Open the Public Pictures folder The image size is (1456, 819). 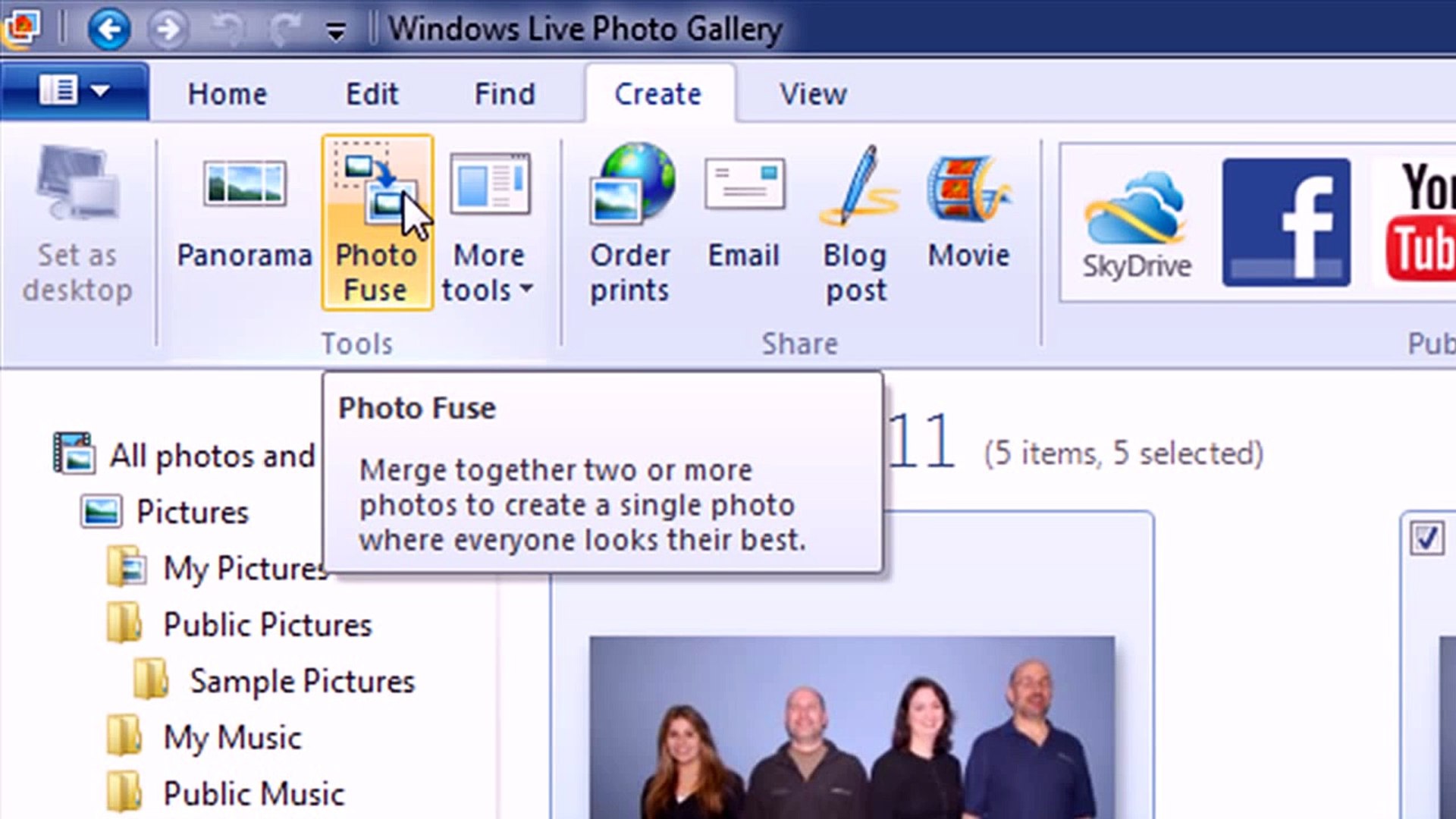(x=267, y=625)
